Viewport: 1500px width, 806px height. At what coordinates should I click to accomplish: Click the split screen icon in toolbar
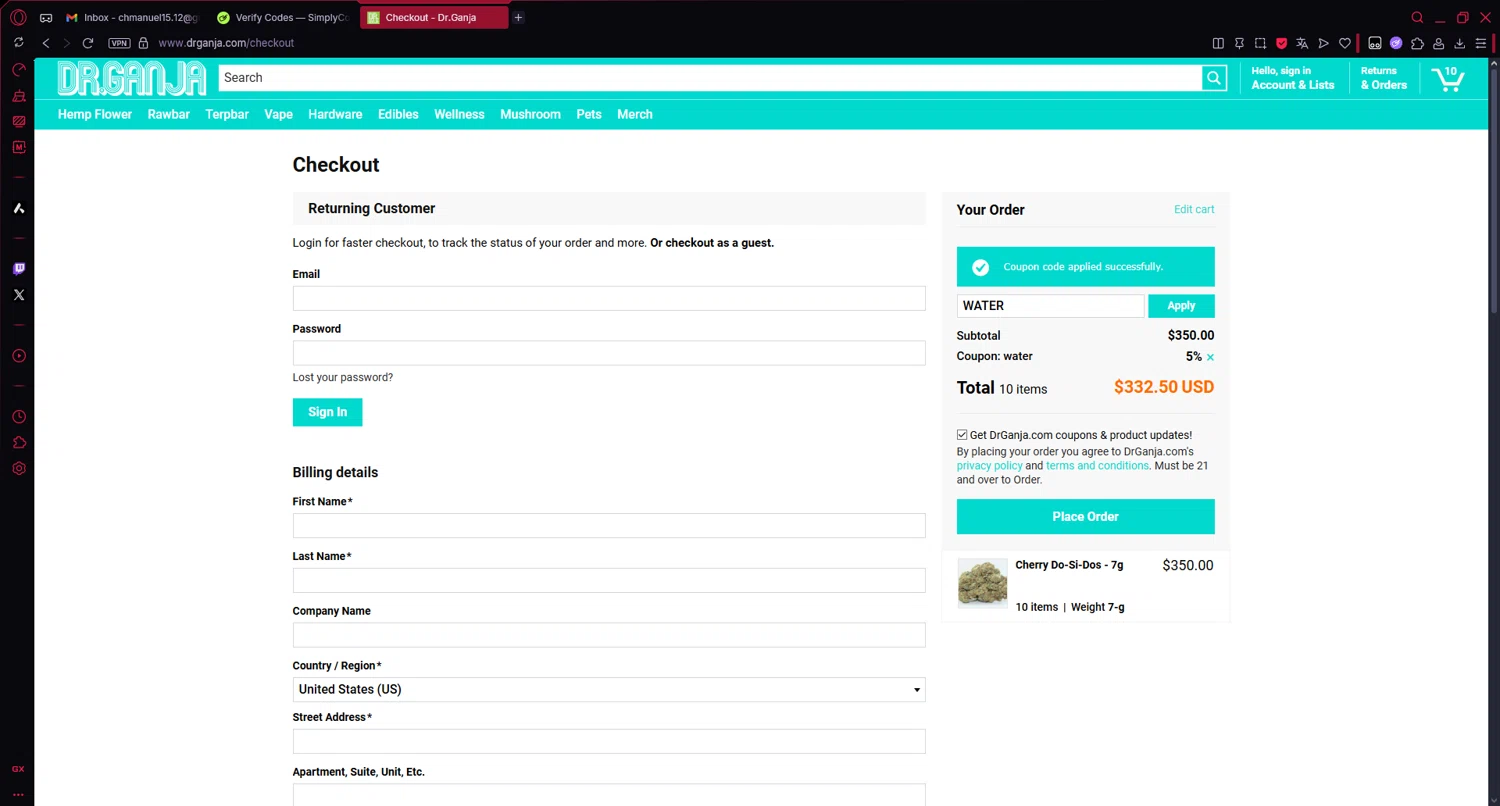[1218, 43]
